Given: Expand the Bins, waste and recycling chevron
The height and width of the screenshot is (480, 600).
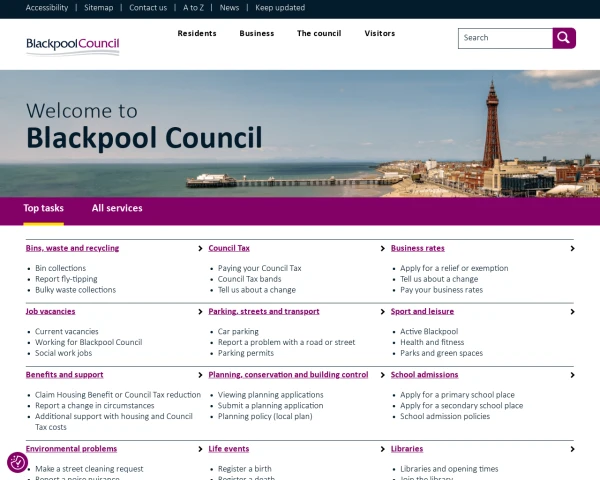Looking at the screenshot, I should click(200, 248).
